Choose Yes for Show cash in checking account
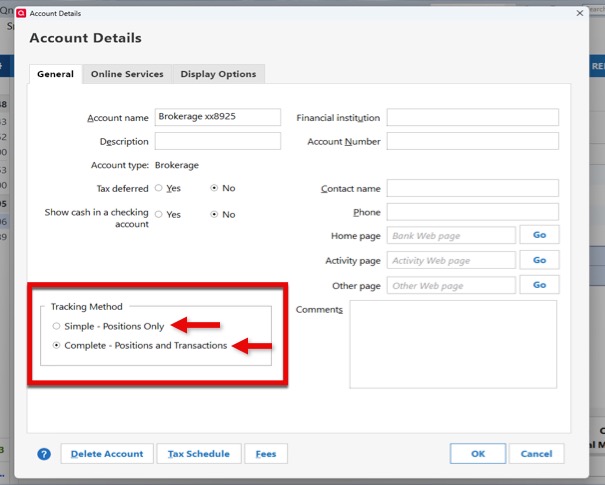 coord(159,214)
